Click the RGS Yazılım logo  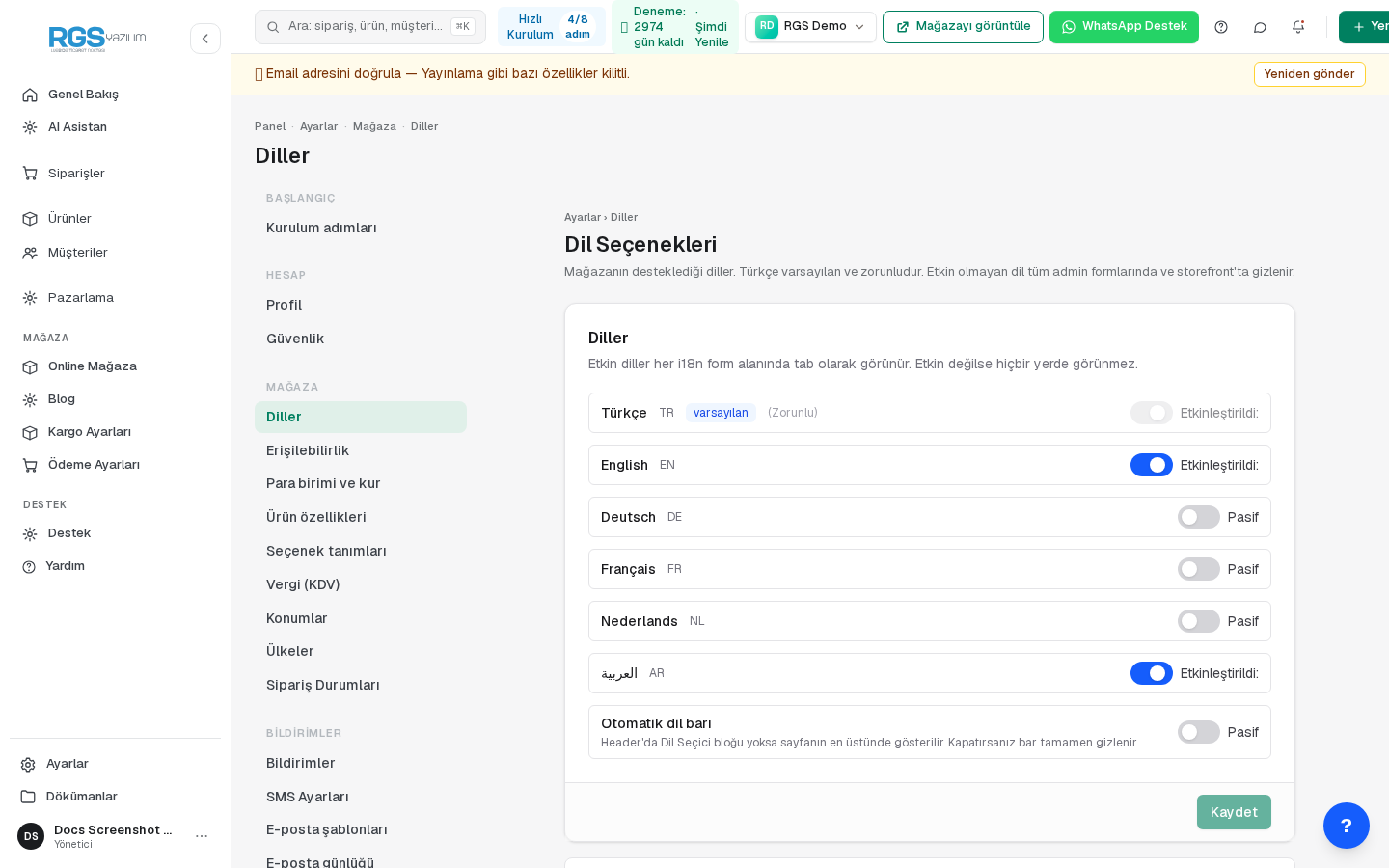[x=97, y=39]
